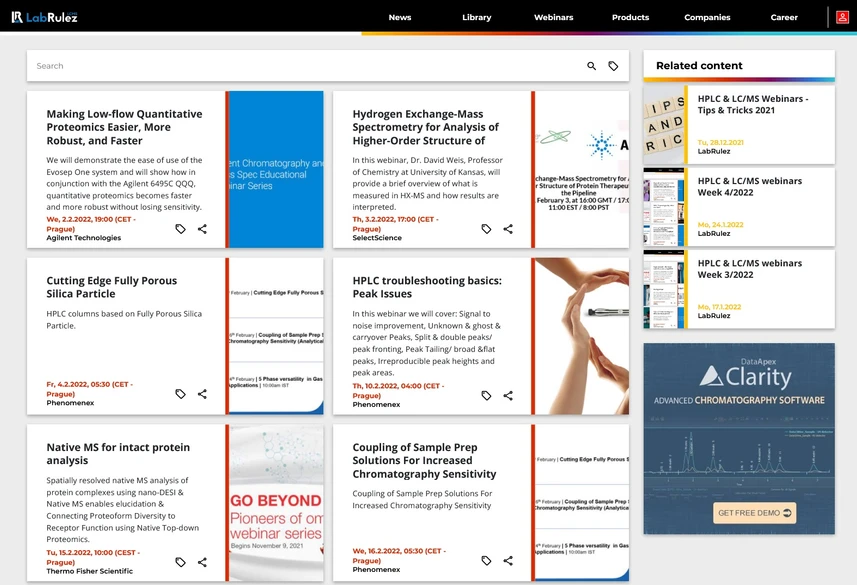The image size is (857, 585).
Task: Open the Products menu
Action: pyautogui.click(x=630, y=17)
